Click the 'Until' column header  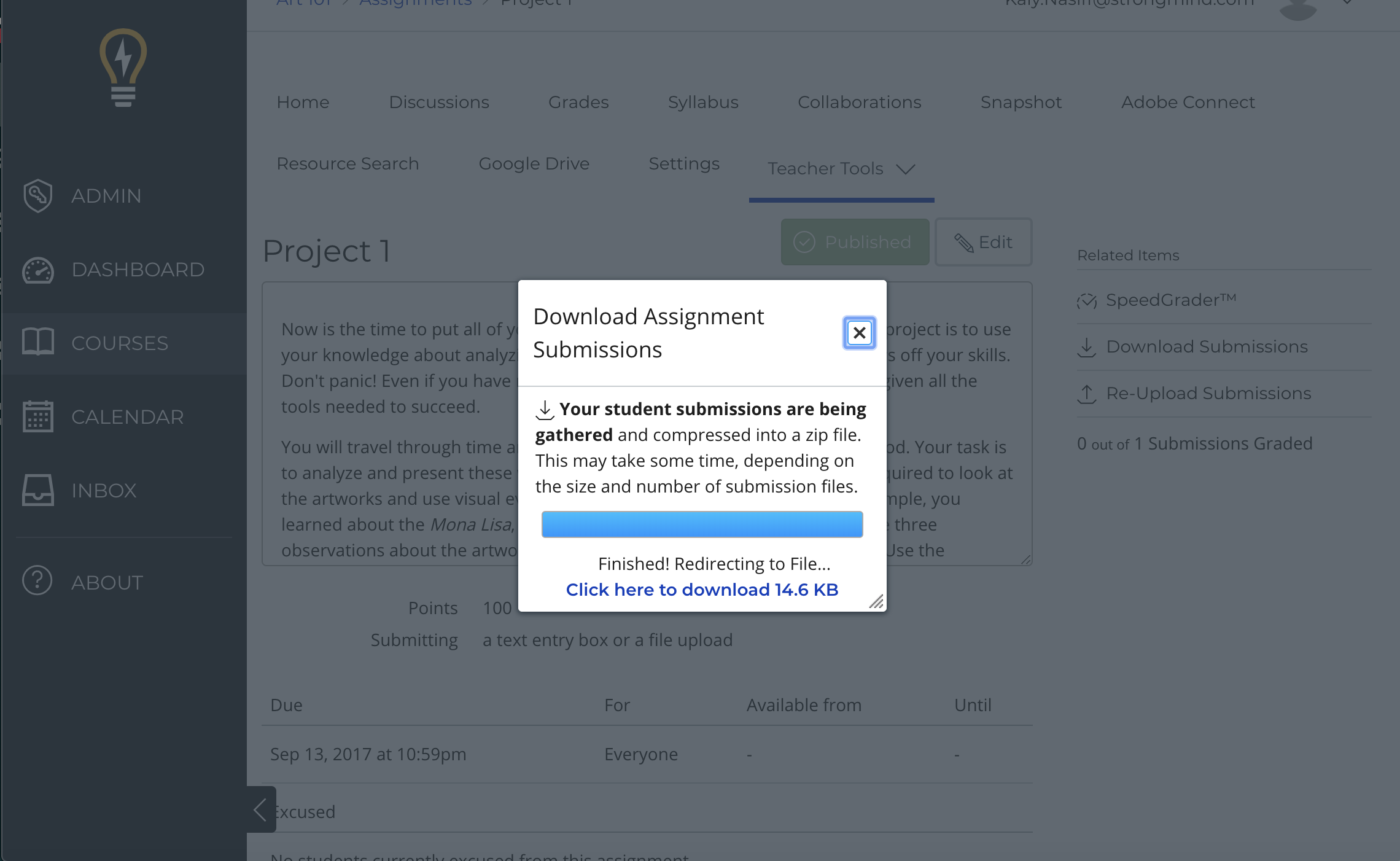click(973, 705)
